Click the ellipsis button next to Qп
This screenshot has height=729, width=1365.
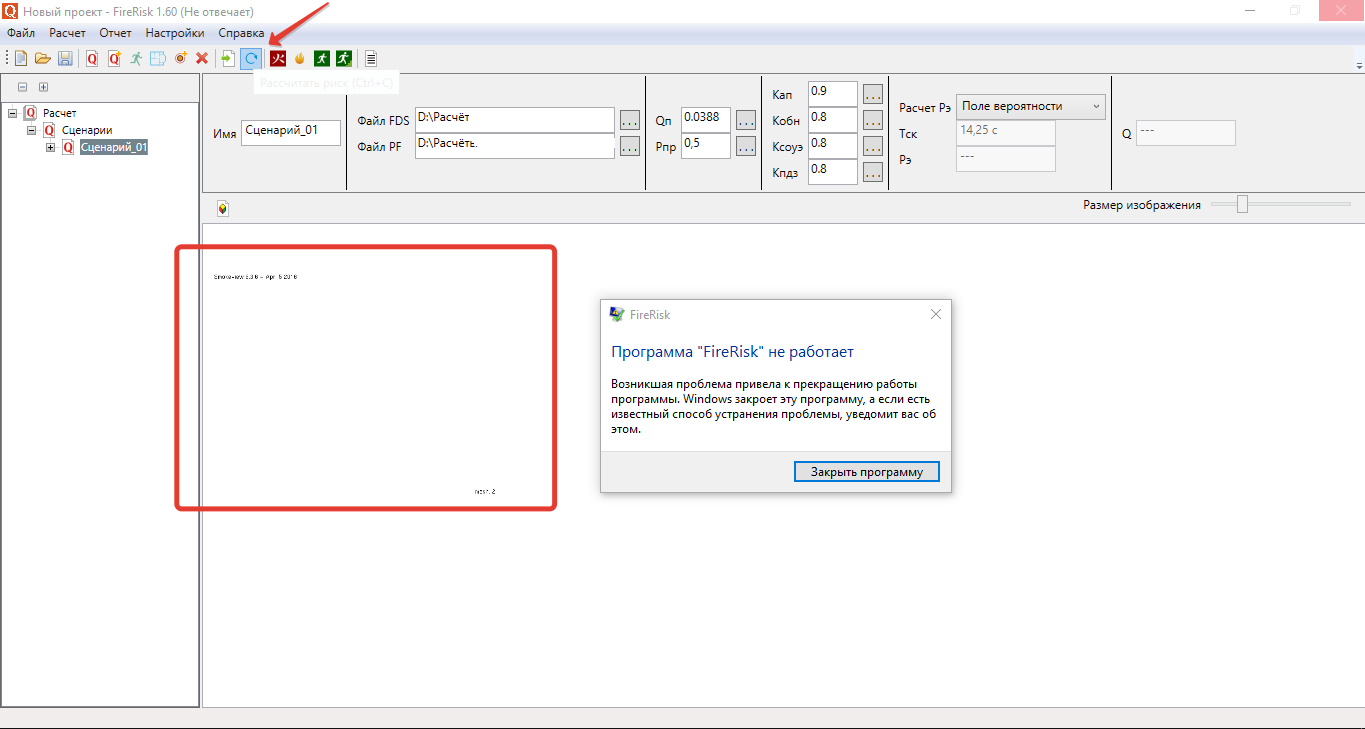point(746,120)
